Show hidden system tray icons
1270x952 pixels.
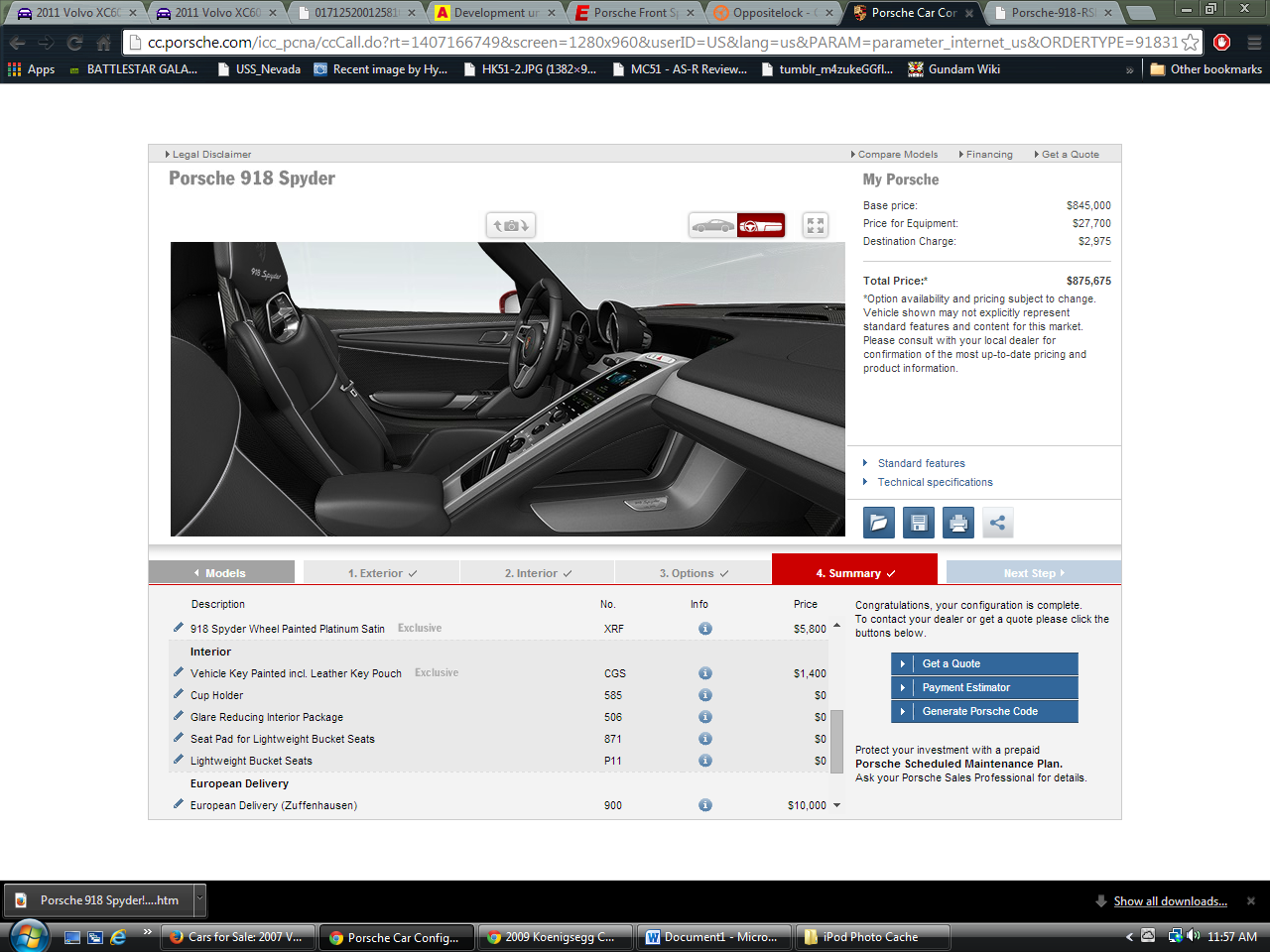(x=1129, y=936)
